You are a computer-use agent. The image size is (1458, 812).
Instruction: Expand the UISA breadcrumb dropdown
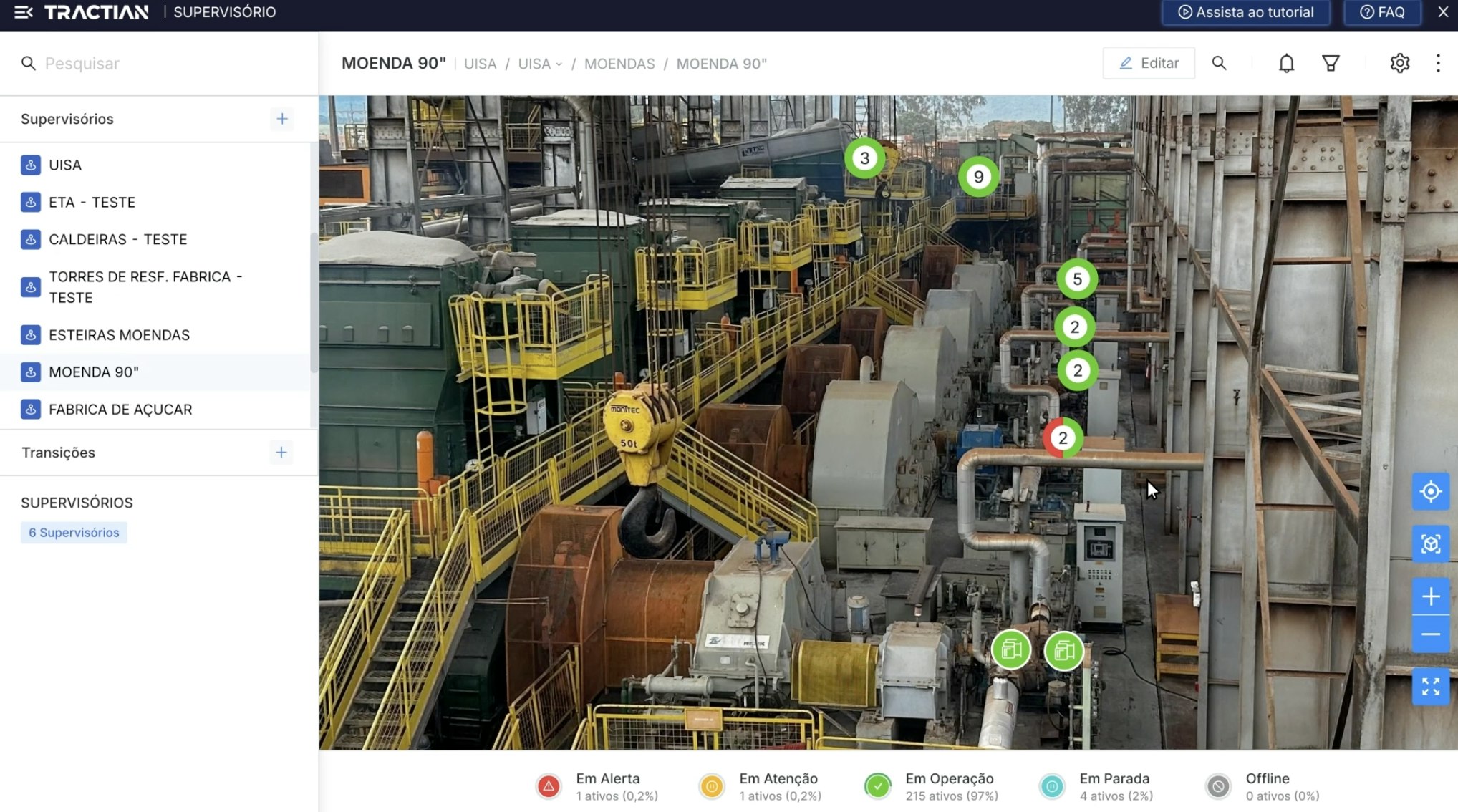pos(541,64)
